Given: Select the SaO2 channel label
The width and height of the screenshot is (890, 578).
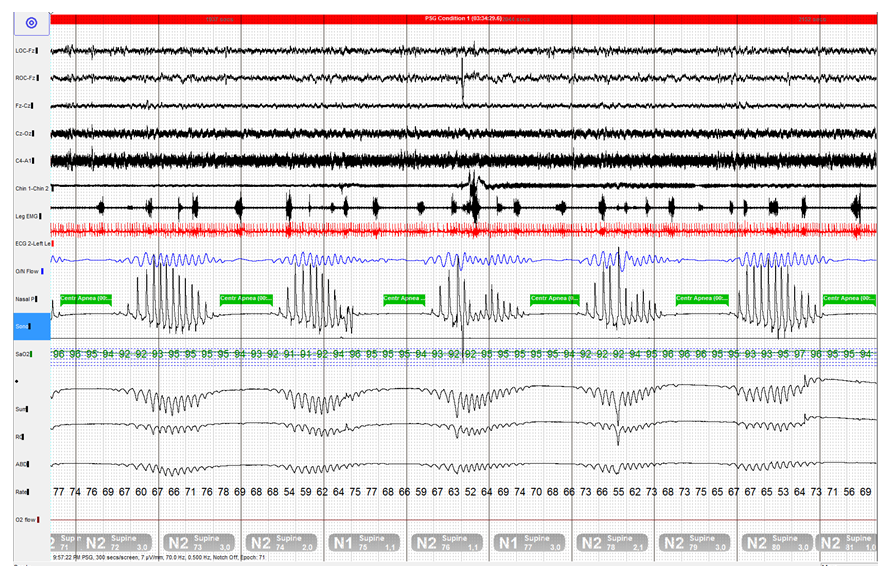Looking at the screenshot, I should 23,354.
